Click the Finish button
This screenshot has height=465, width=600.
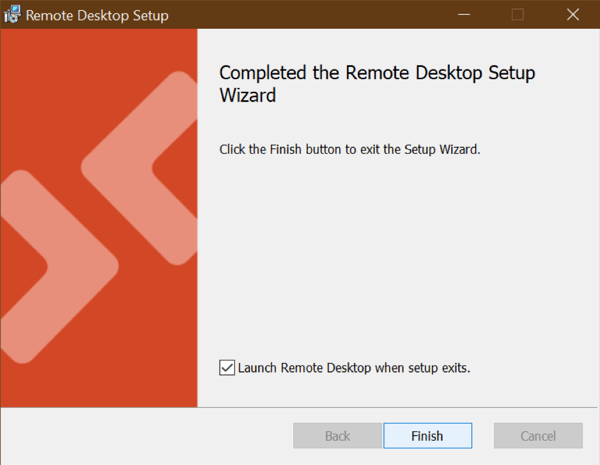[427, 436]
